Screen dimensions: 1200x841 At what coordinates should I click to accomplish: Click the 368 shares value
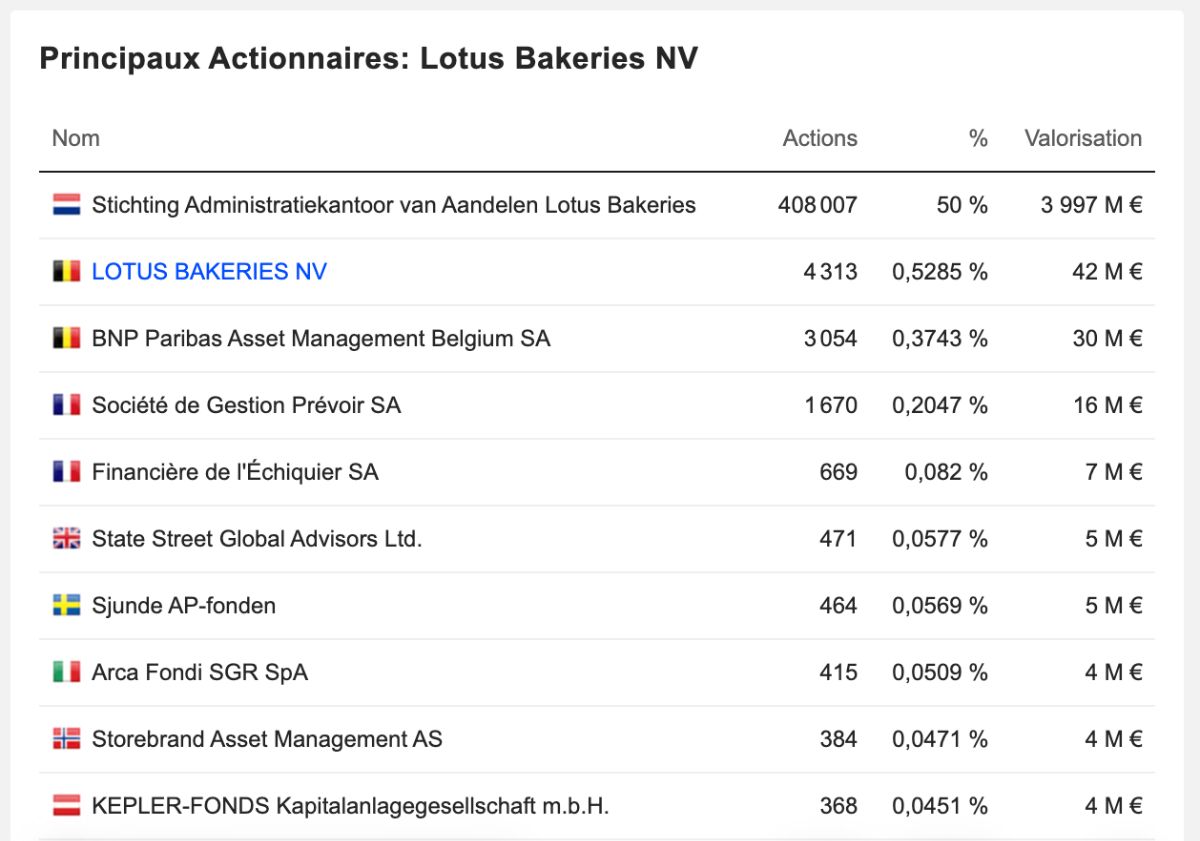(x=838, y=805)
